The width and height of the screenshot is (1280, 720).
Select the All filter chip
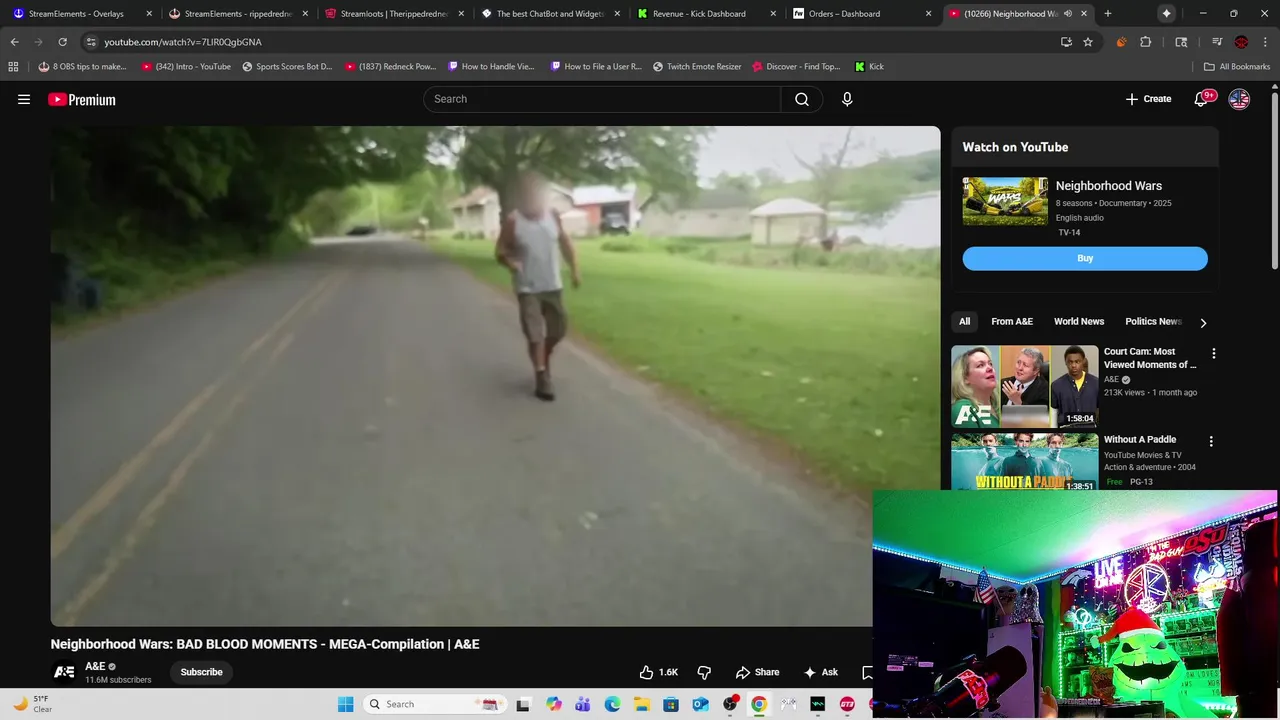(x=964, y=321)
